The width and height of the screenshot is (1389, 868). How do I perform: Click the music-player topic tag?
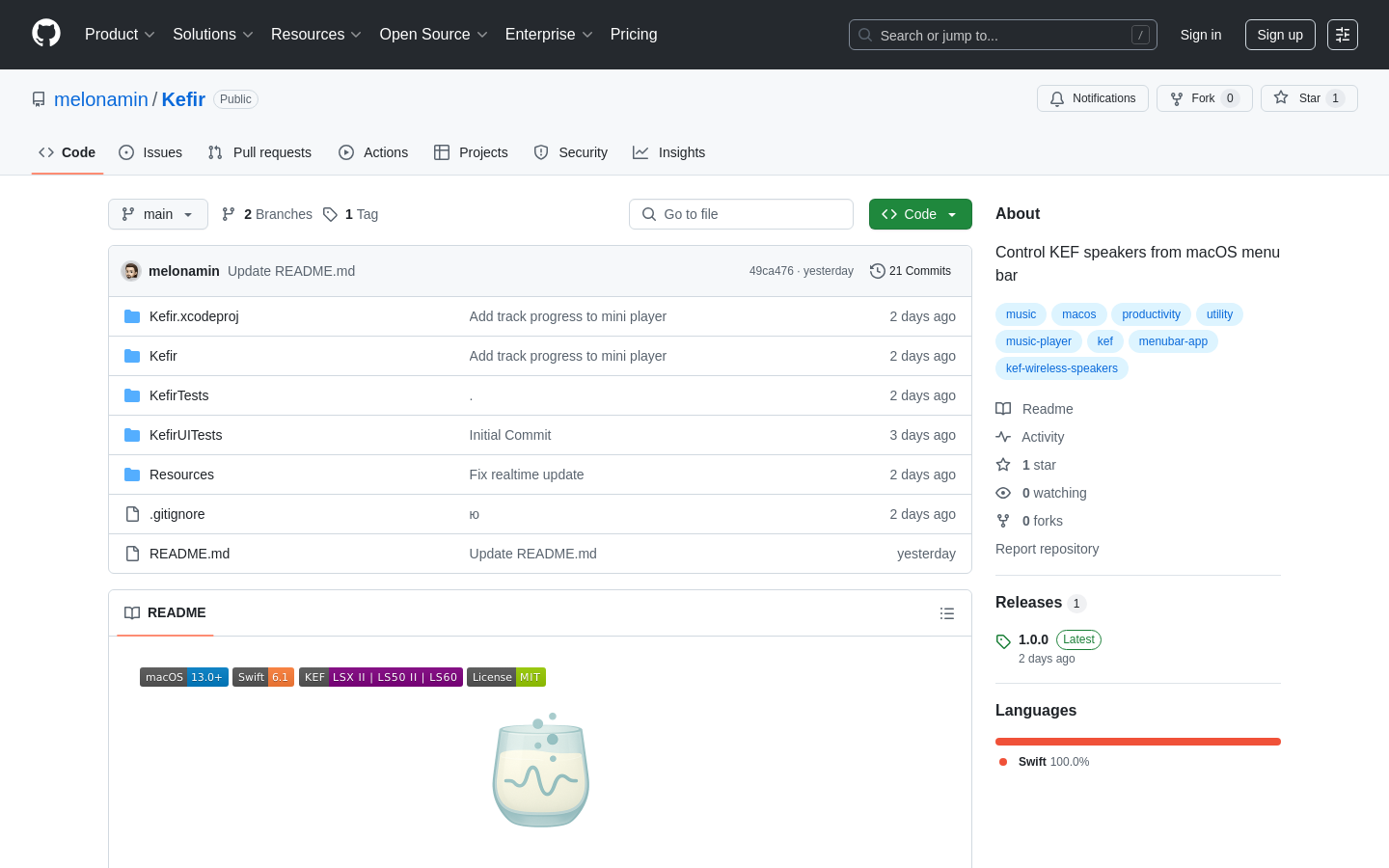click(x=1039, y=341)
